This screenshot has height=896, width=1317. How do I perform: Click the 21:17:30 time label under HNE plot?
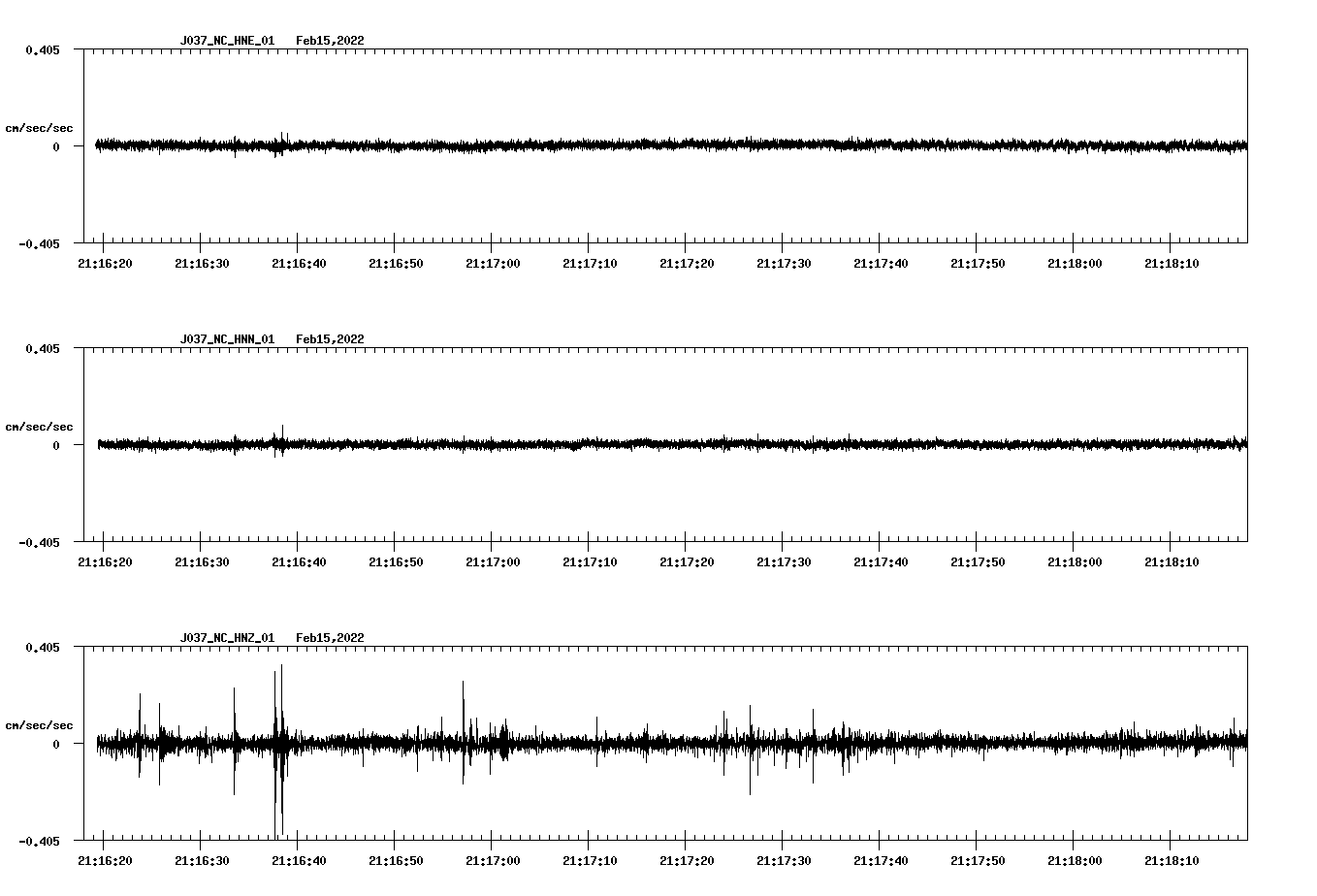(784, 264)
